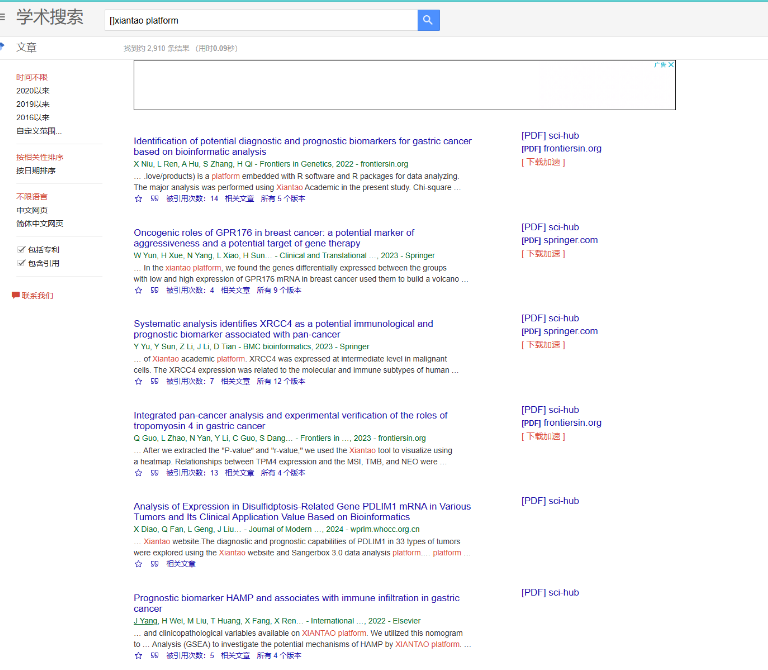
Task: Select 不限语言 language filter
Action: [32, 197]
